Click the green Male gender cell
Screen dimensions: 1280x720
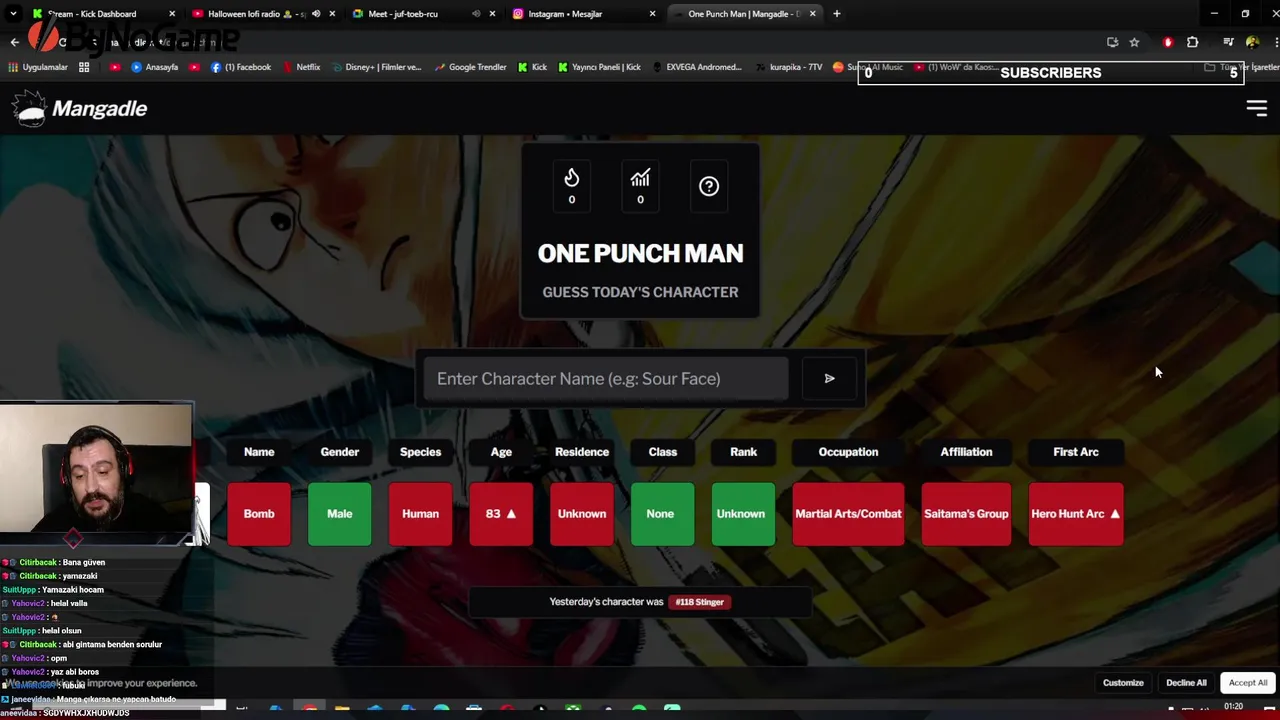tap(340, 514)
